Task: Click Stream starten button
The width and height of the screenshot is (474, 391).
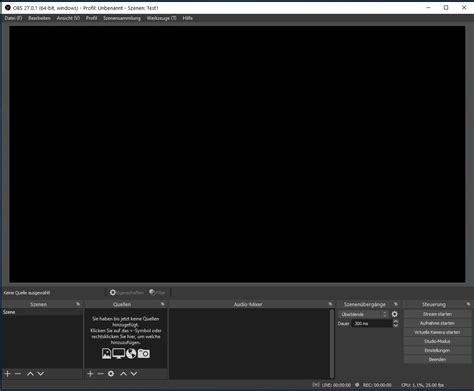Action: click(x=437, y=314)
